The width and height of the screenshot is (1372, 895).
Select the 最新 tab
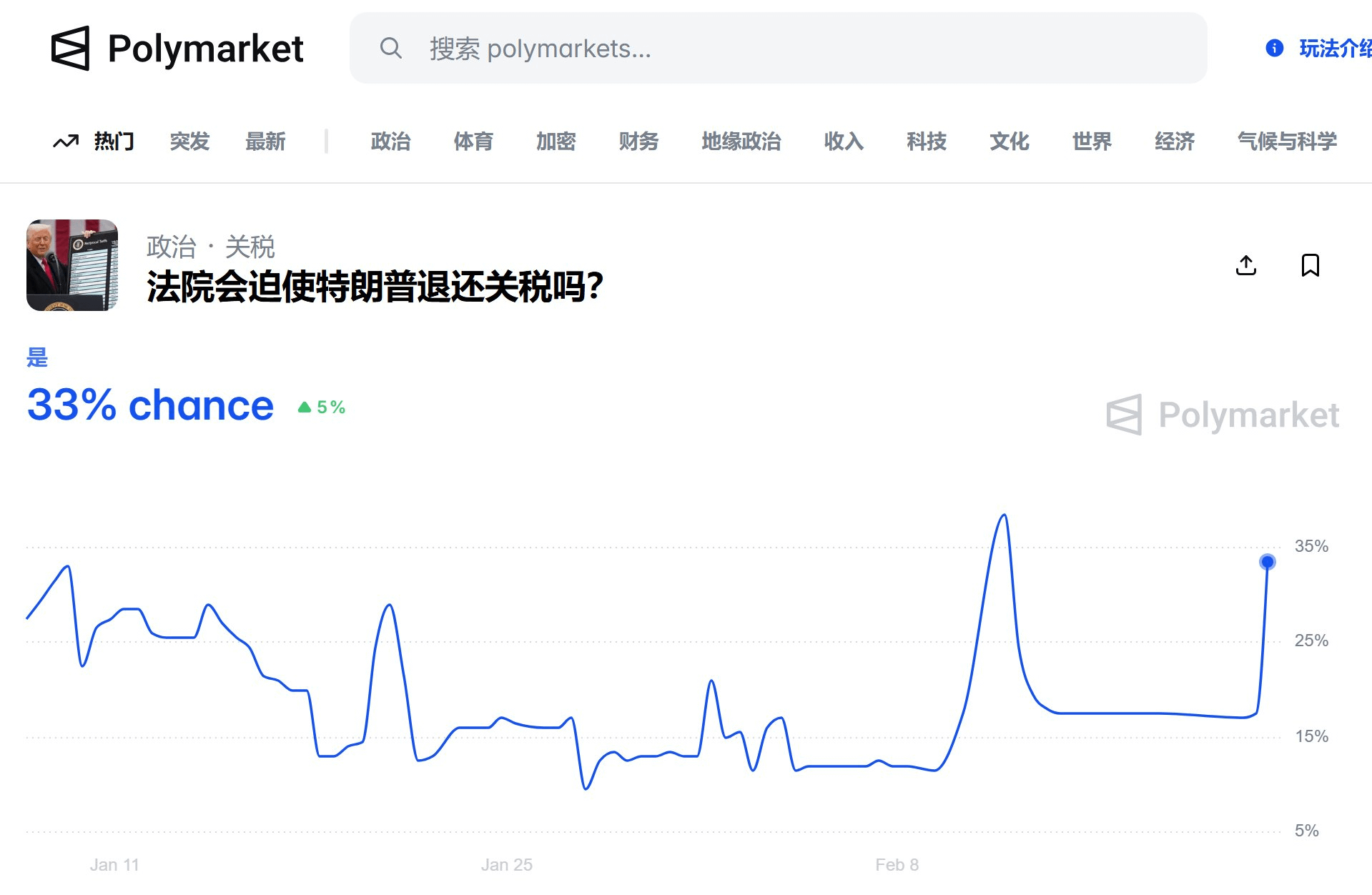pos(265,141)
